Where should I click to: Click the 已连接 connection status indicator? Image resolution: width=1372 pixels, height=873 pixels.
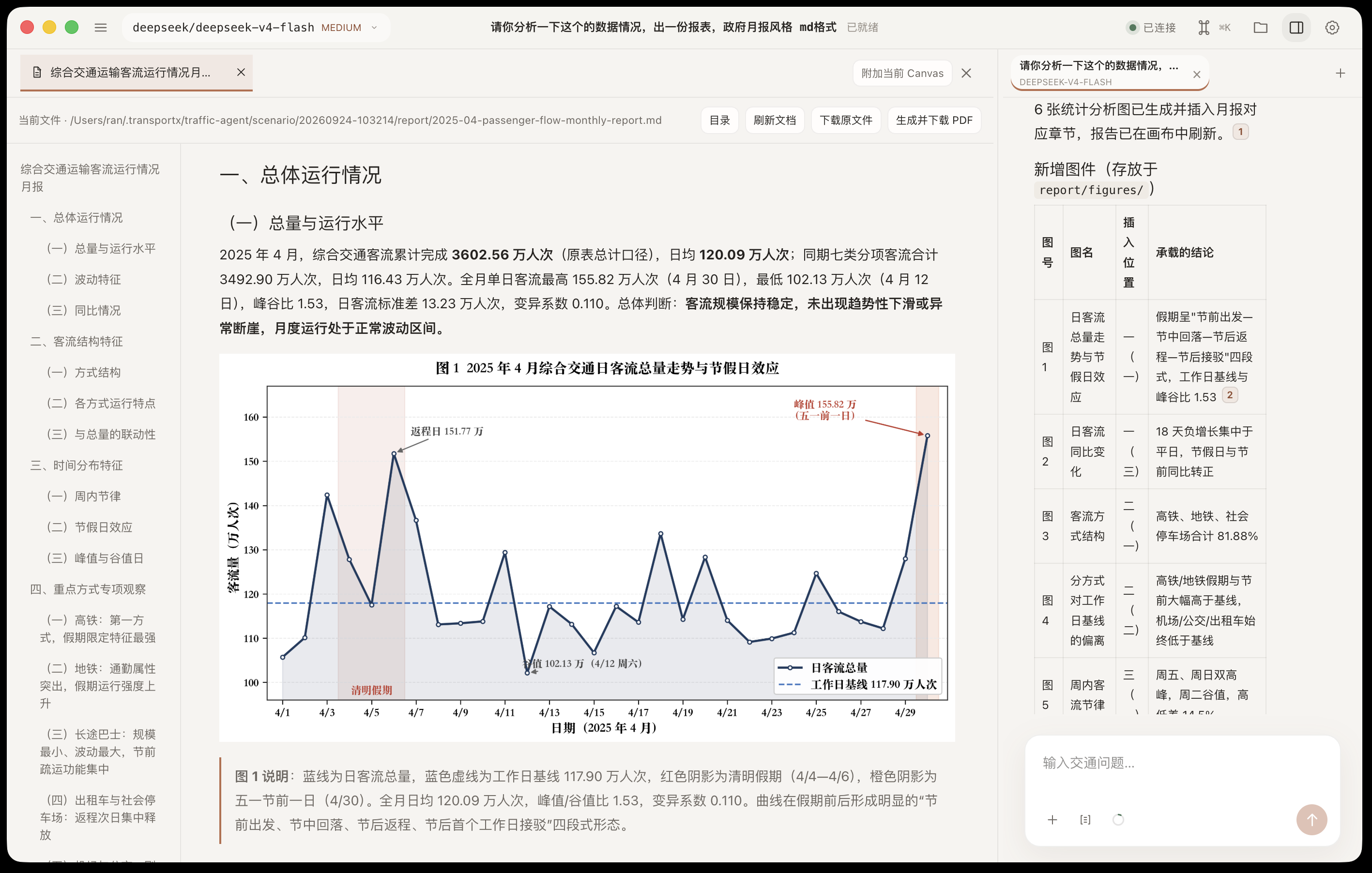point(1152,27)
